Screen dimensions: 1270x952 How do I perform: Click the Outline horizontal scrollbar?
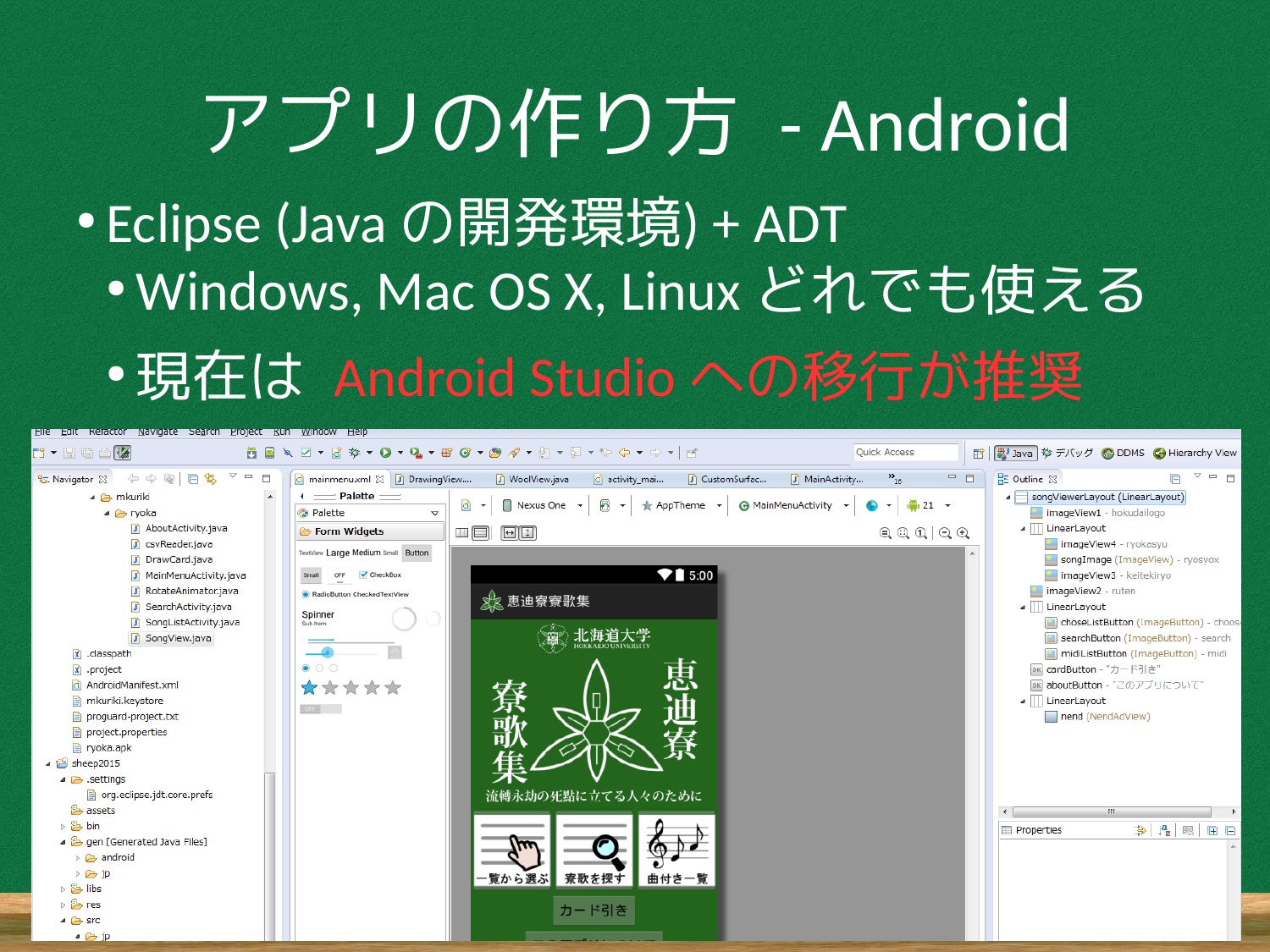(x=1111, y=812)
